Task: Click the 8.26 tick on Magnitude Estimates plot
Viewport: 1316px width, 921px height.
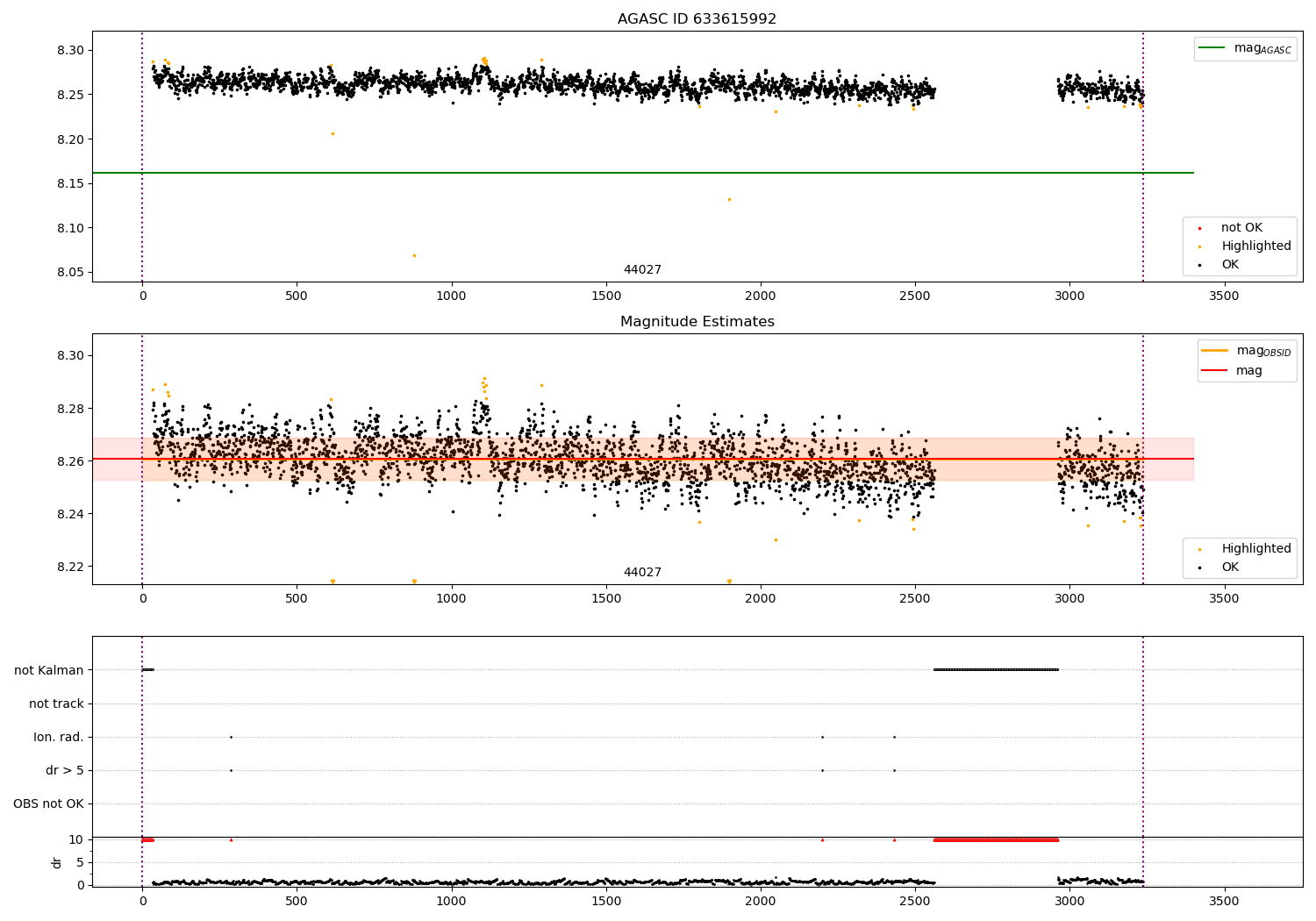Action: pos(71,461)
